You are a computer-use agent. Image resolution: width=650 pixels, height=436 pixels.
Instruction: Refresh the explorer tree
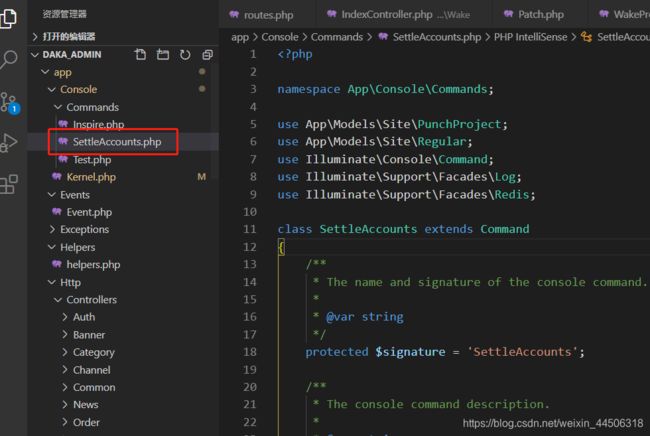(x=185, y=54)
